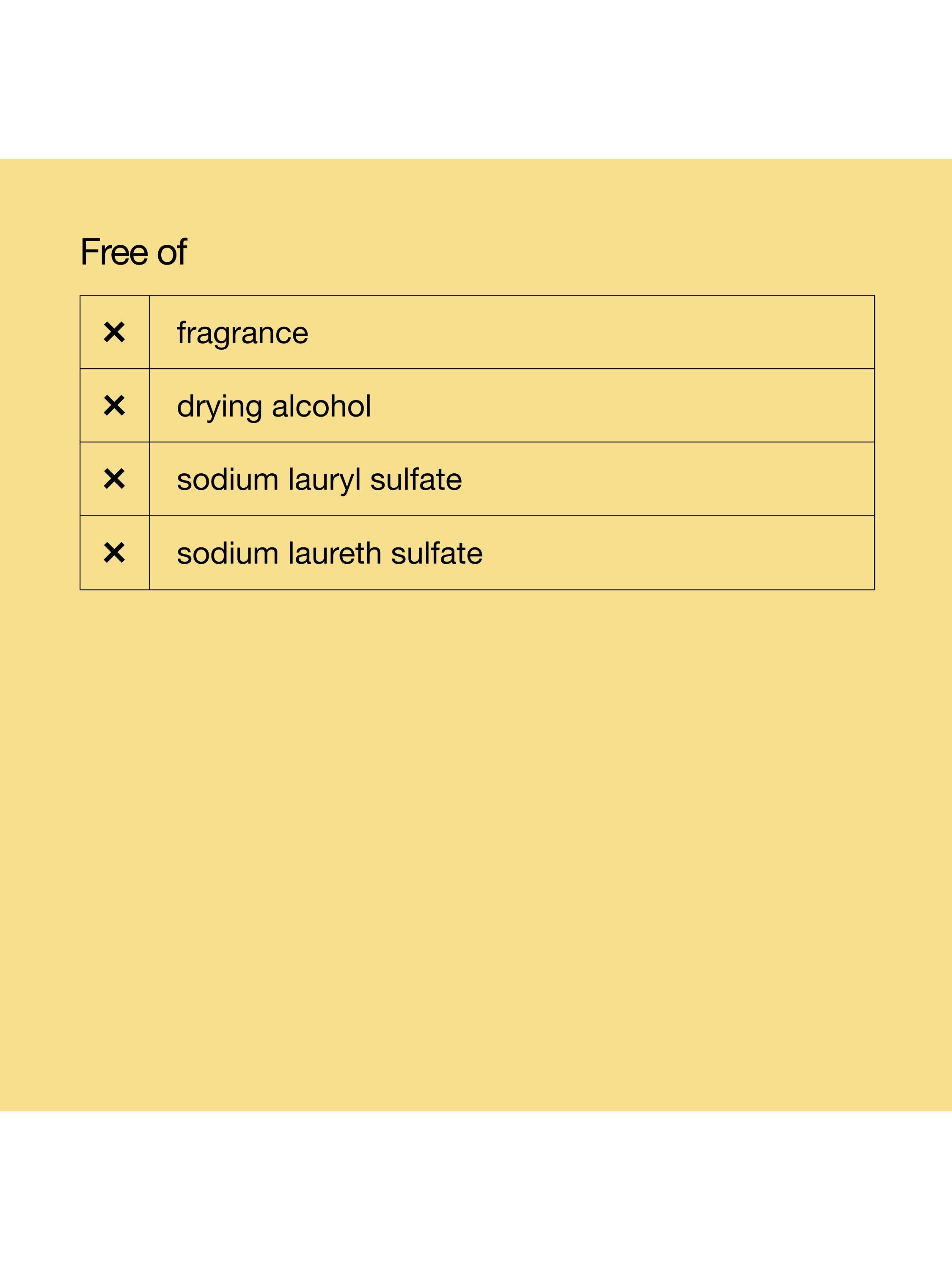Viewport: 952px width, 1270px height.
Task: Click 'sodium' in the lauryl sulfate row
Action: (x=227, y=479)
